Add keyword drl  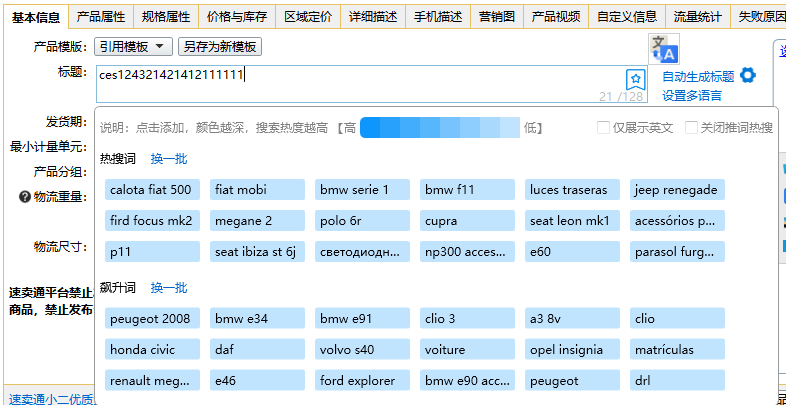point(677,380)
